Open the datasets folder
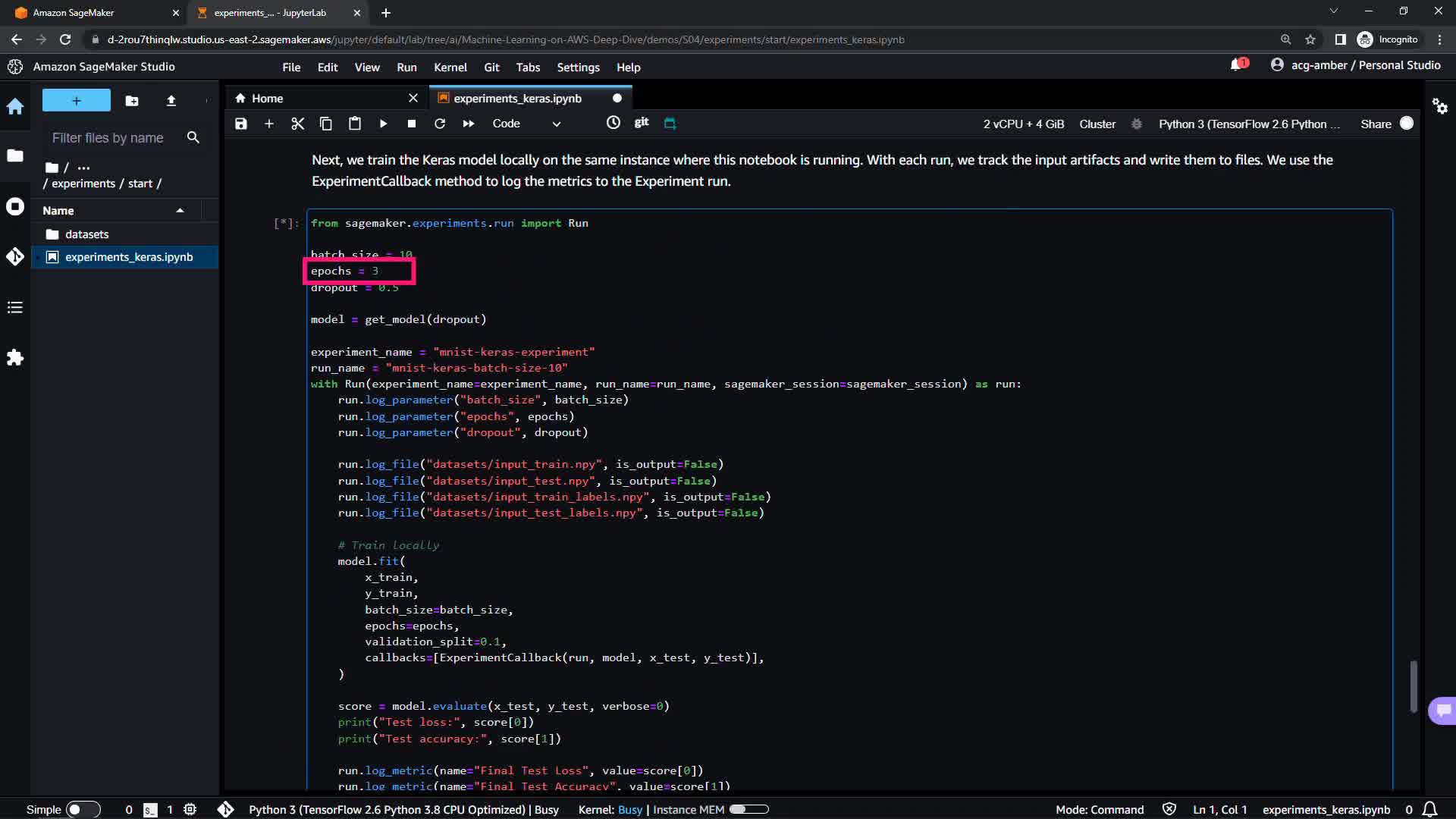Viewport: 1456px width, 819px height. (86, 234)
